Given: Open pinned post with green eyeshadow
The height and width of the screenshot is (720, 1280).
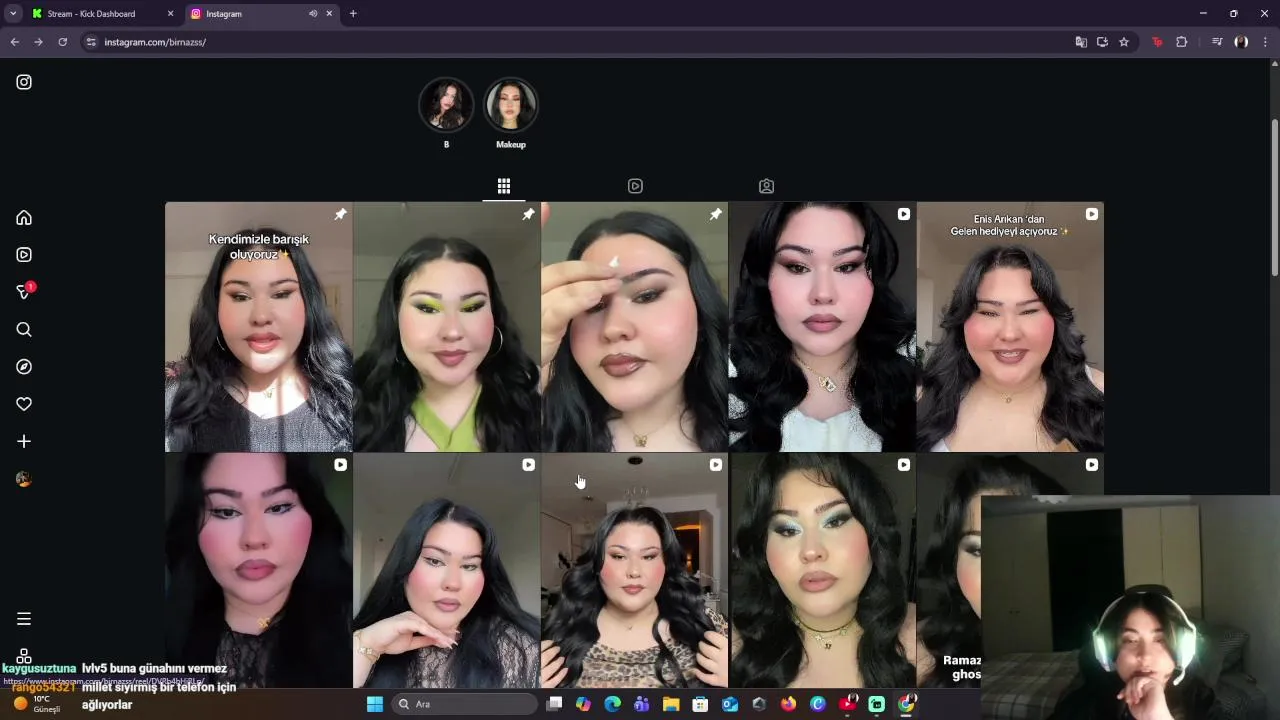Looking at the screenshot, I should click(447, 327).
